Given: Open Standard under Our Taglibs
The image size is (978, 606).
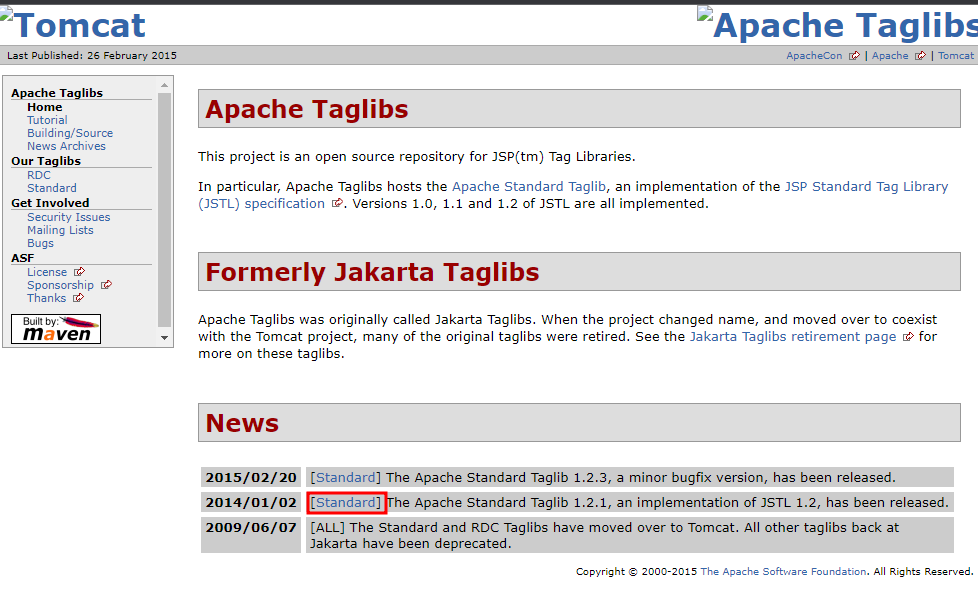Looking at the screenshot, I should (x=52, y=188).
